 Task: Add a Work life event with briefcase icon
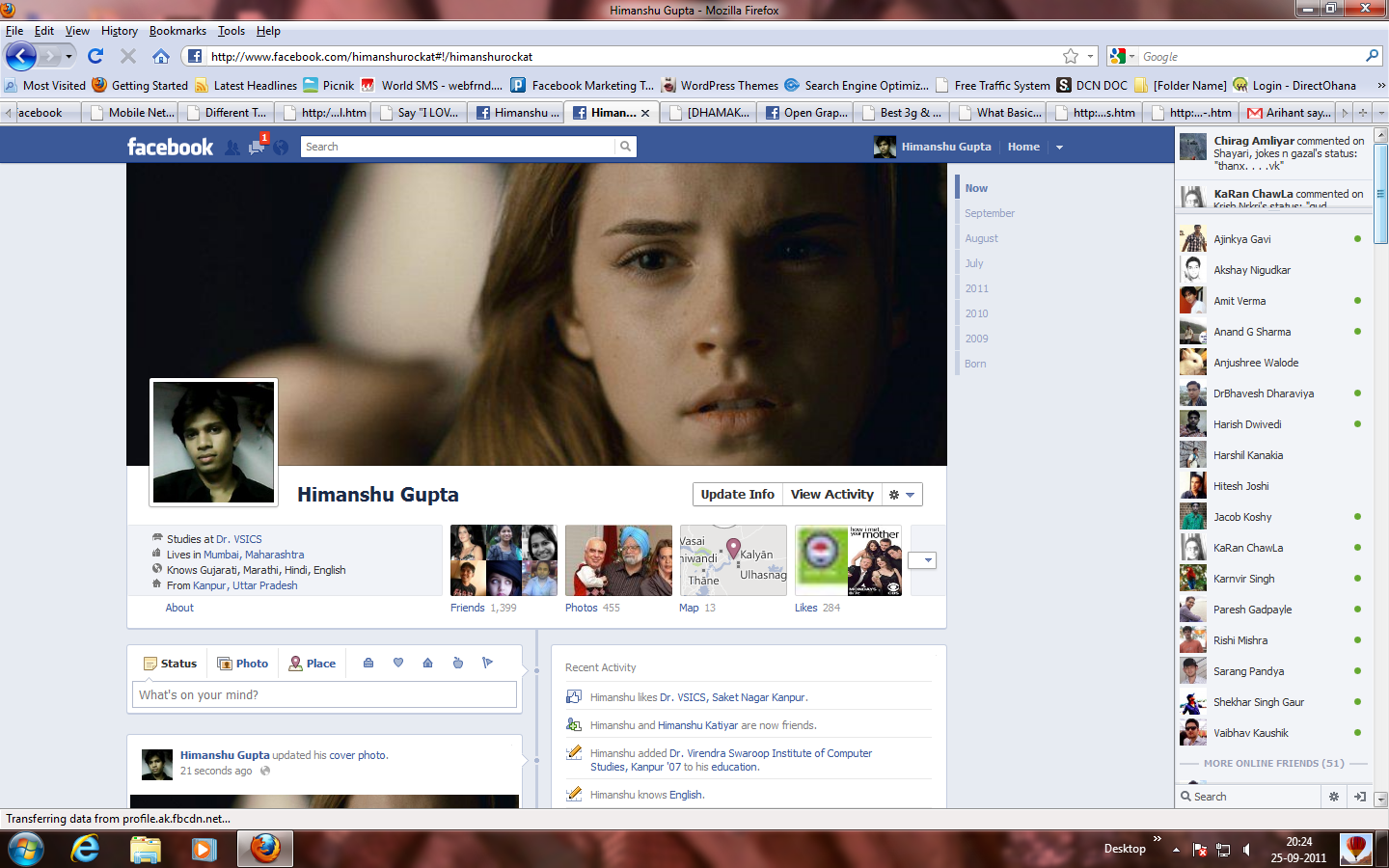point(368,663)
